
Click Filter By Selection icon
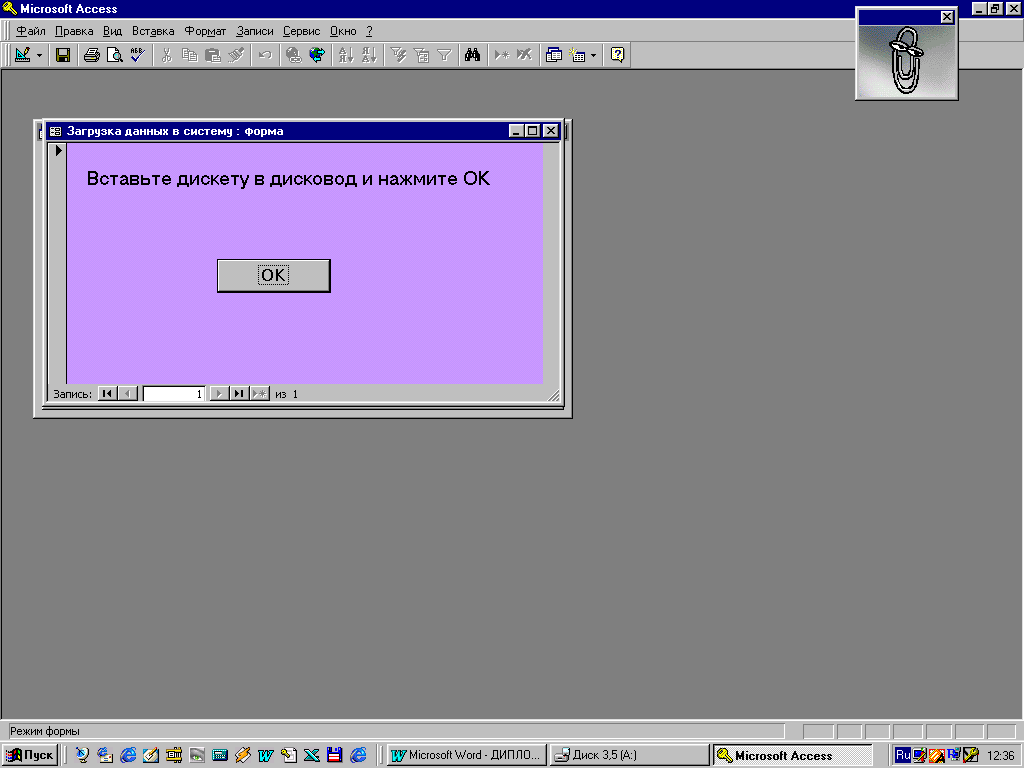tap(398, 55)
